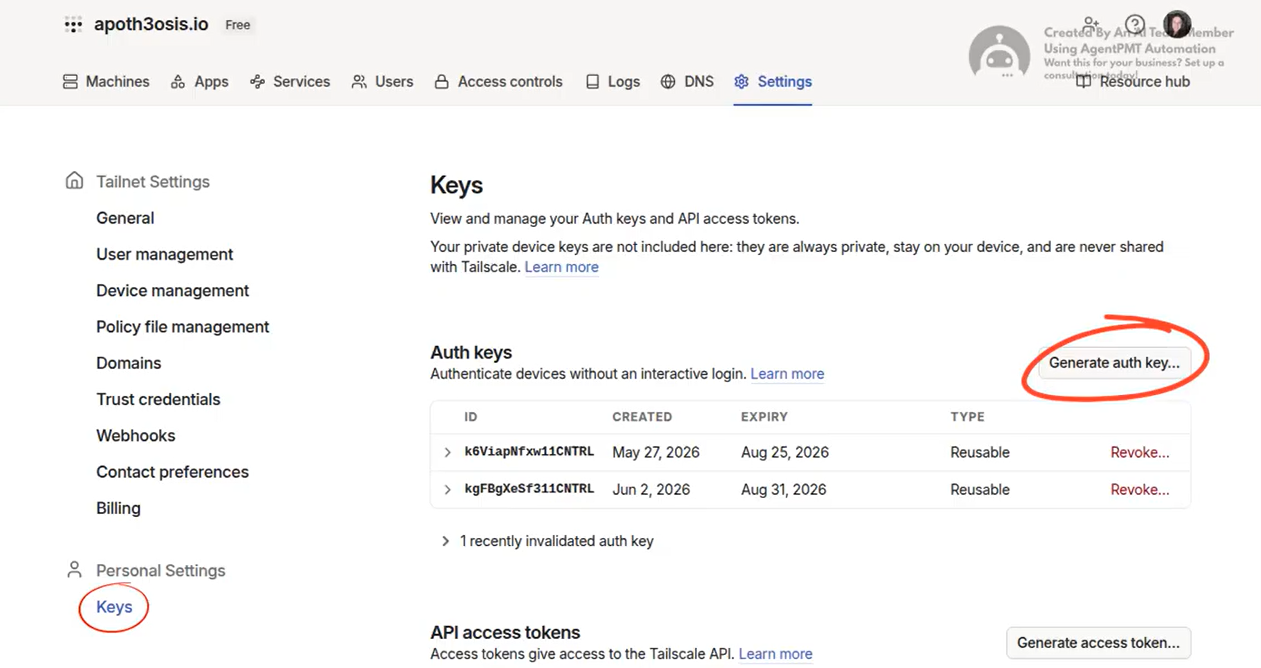Click the Tailnet Settings home icon

point(74,181)
